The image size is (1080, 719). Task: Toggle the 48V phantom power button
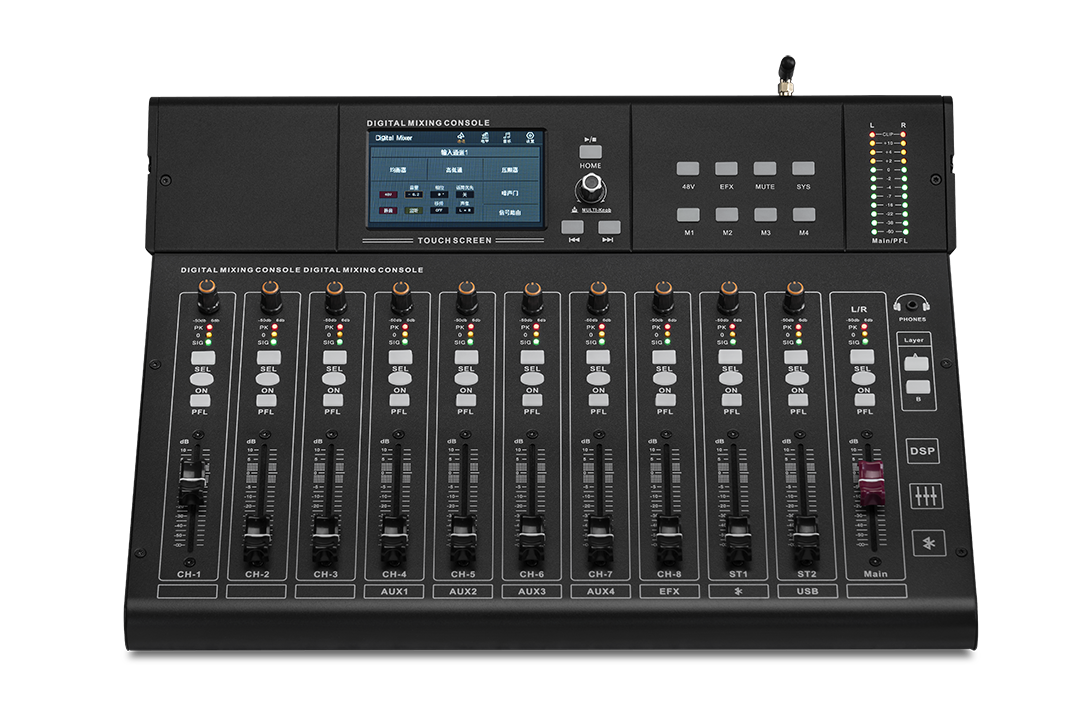click(687, 169)
